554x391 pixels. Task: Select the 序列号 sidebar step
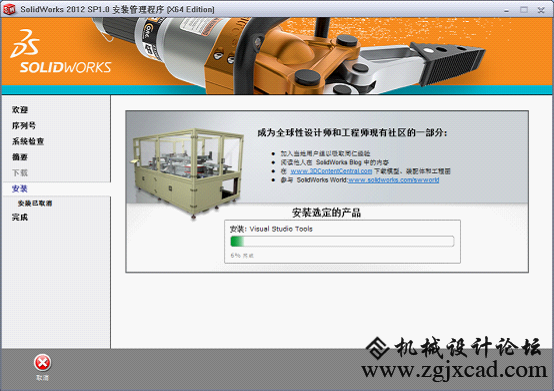pyautogui.click(x=24, y=125)
